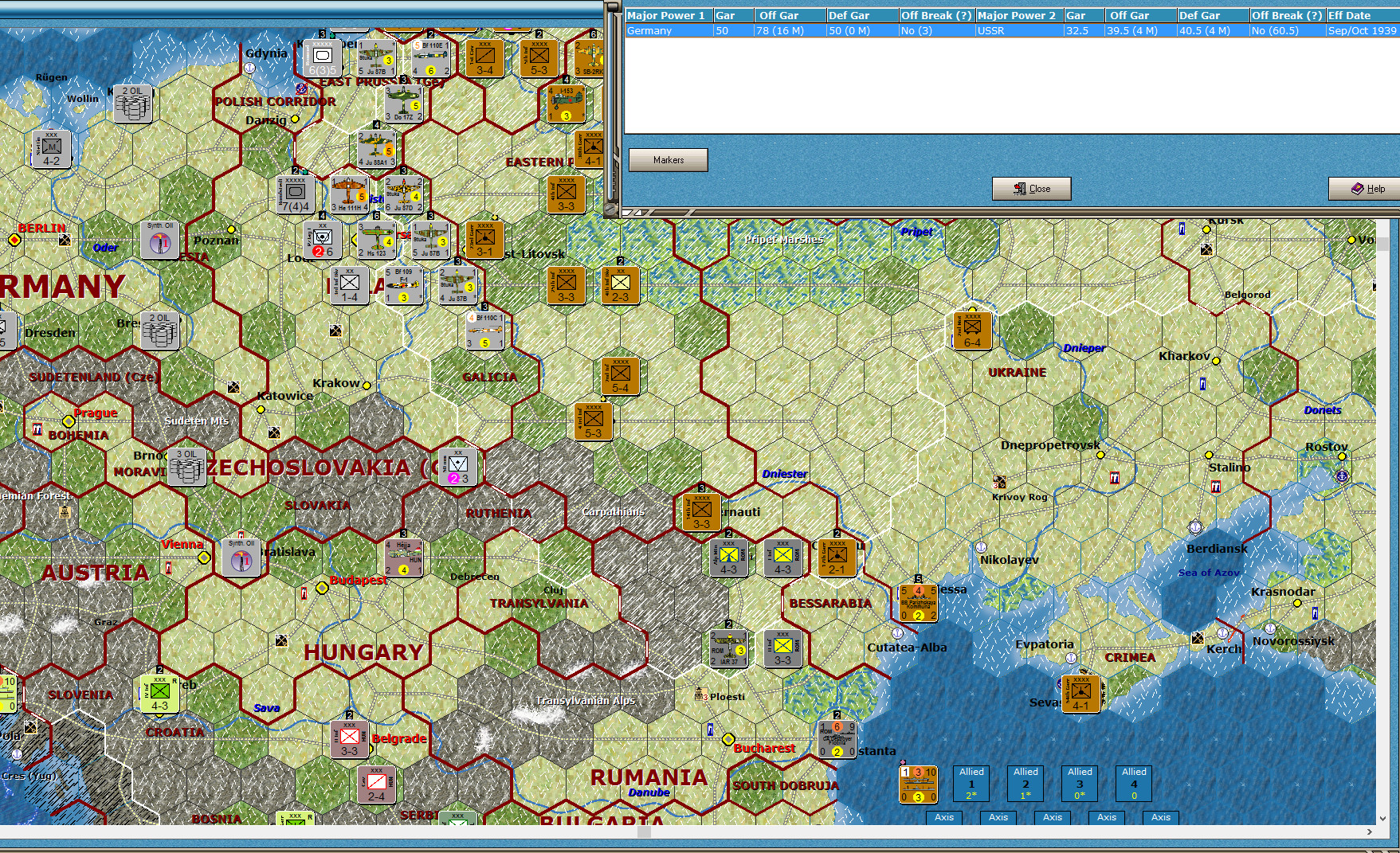Select the USSR cell in the table
The image size is (1400, 853).
(1019, 30)
